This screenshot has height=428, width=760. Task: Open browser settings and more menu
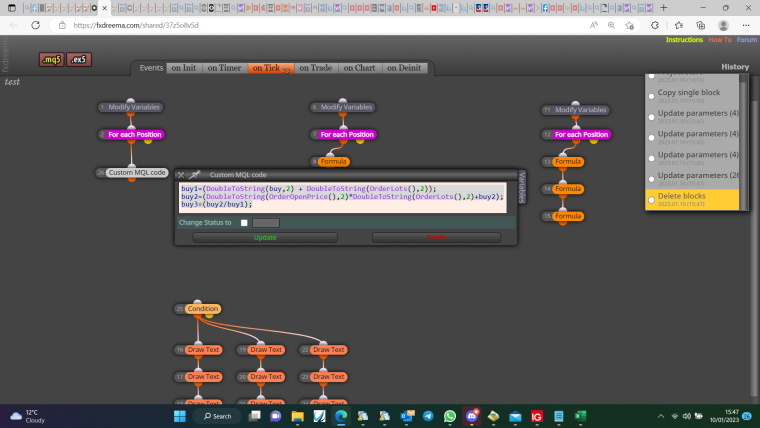pos(746,25)
